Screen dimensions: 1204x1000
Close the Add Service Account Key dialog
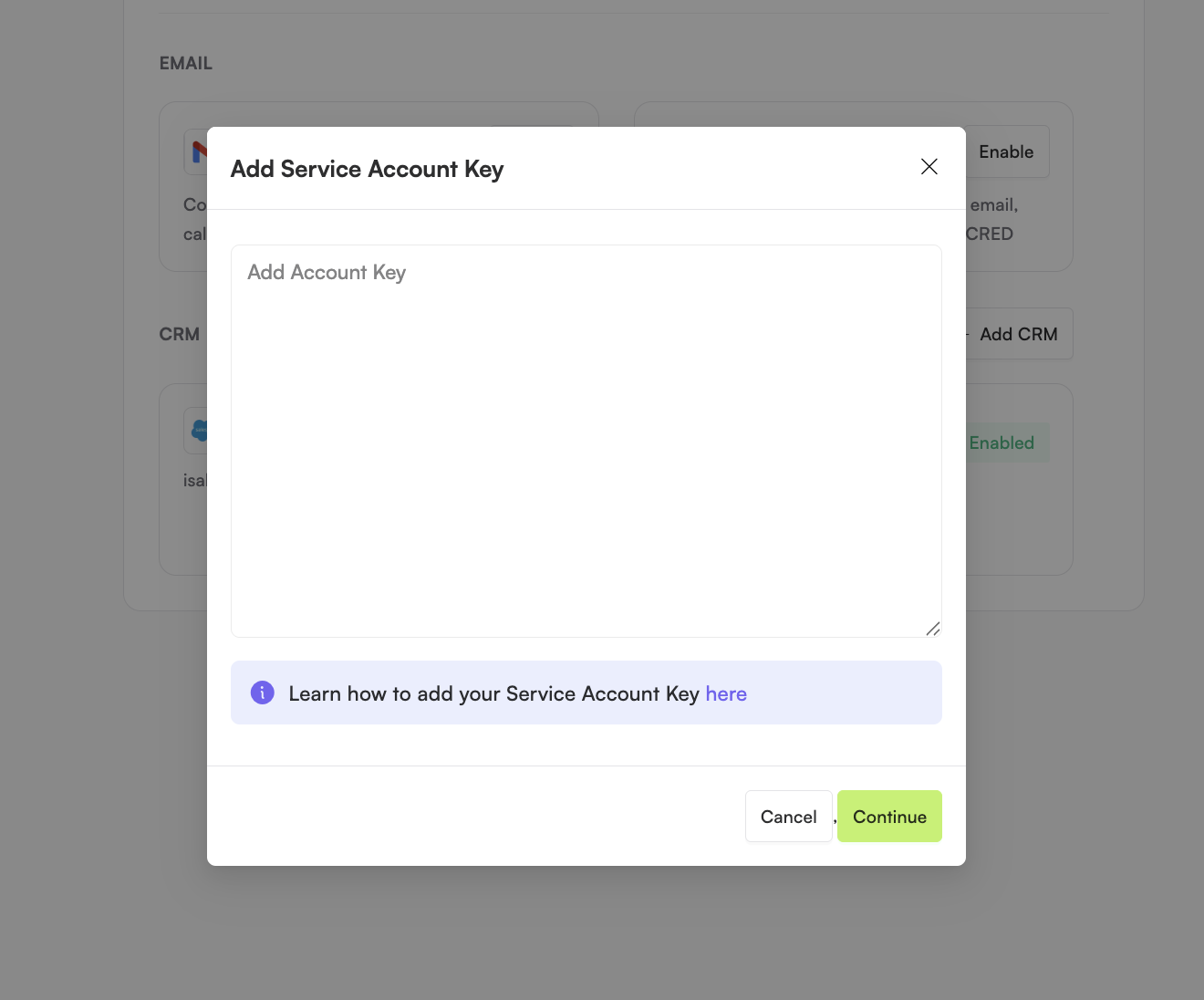tap(929, 166)
